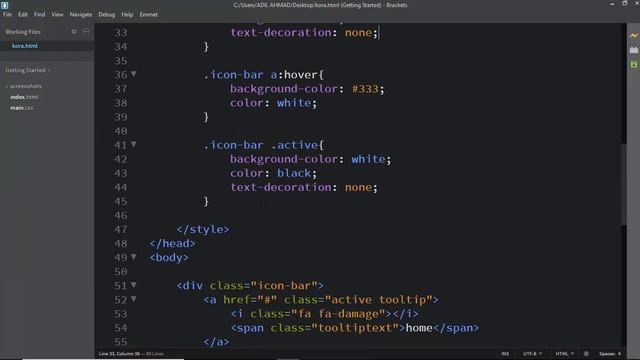Open main.css from the project tree

(22, 108)
